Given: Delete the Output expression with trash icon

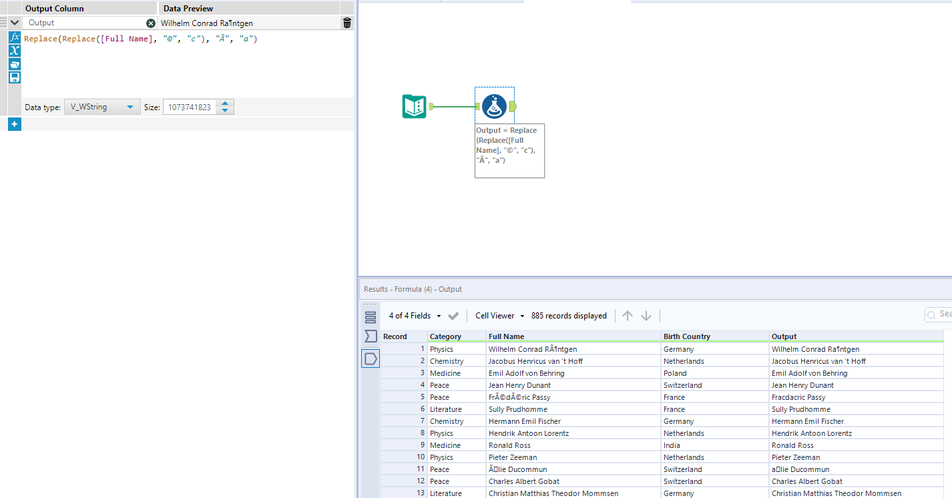Looking at the screenshot, I should 347,23.
